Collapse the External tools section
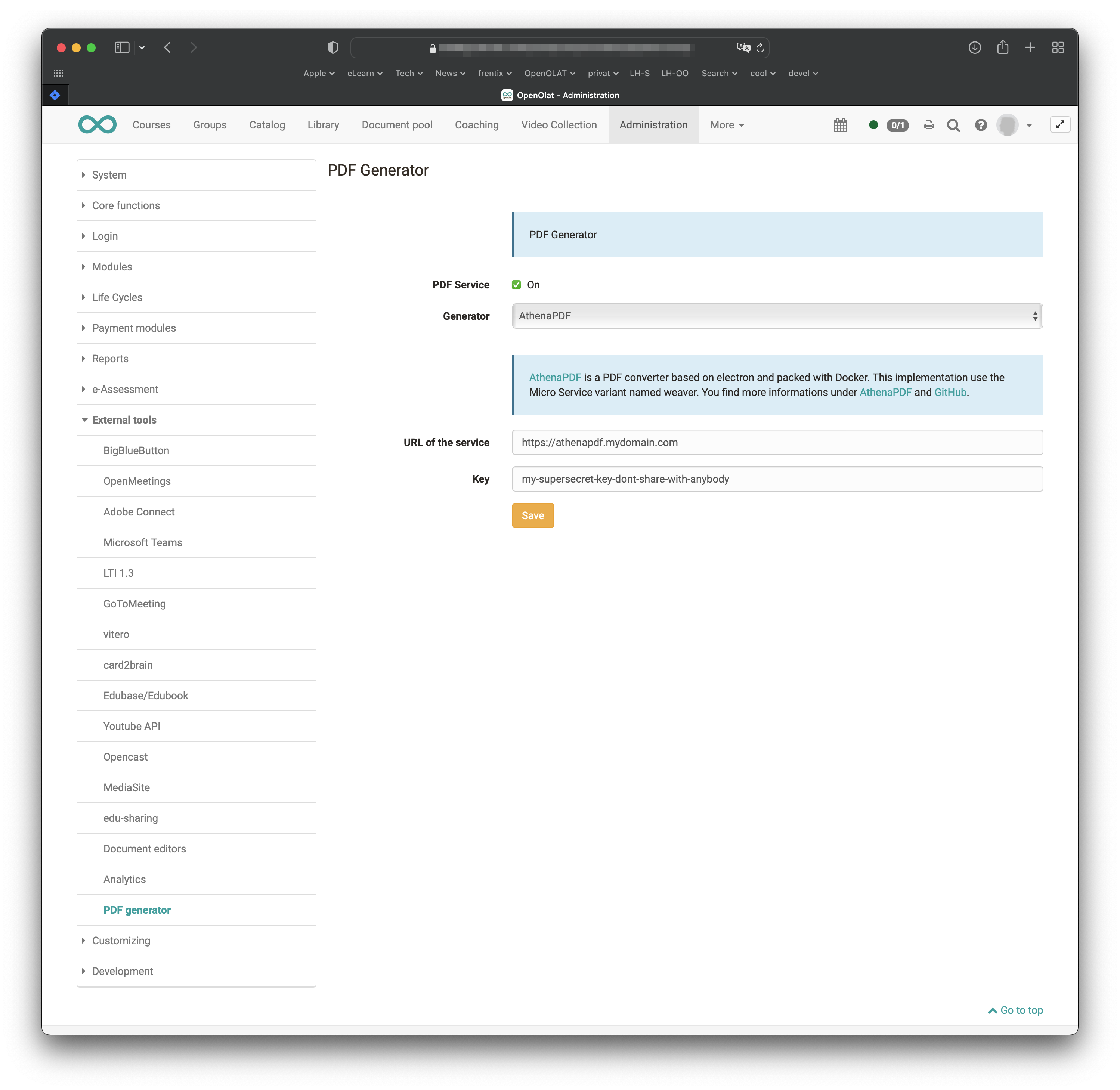The height and width of the screenshot is (1090, 1120). click(124, 419)
